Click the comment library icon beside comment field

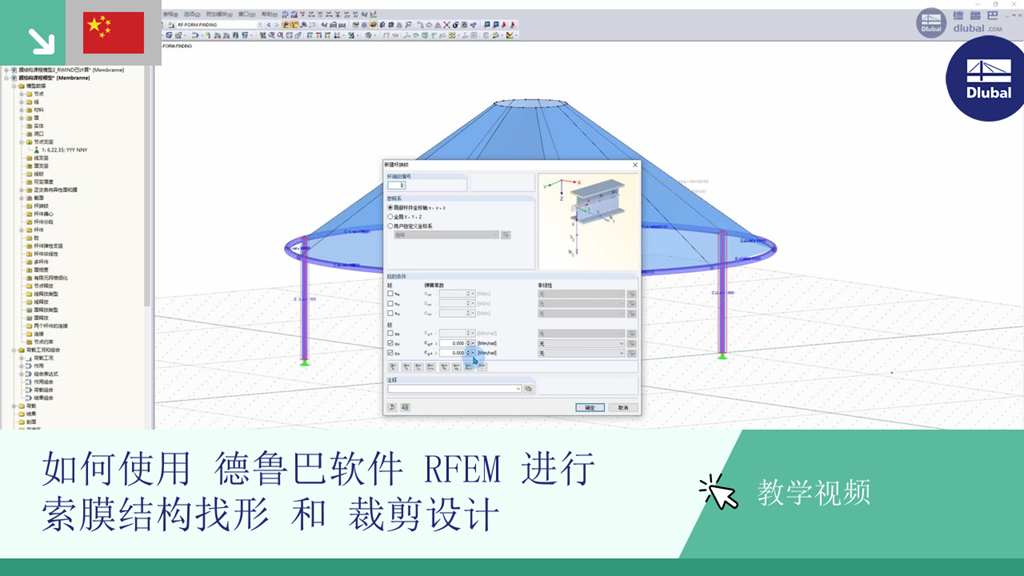[528, 389]
